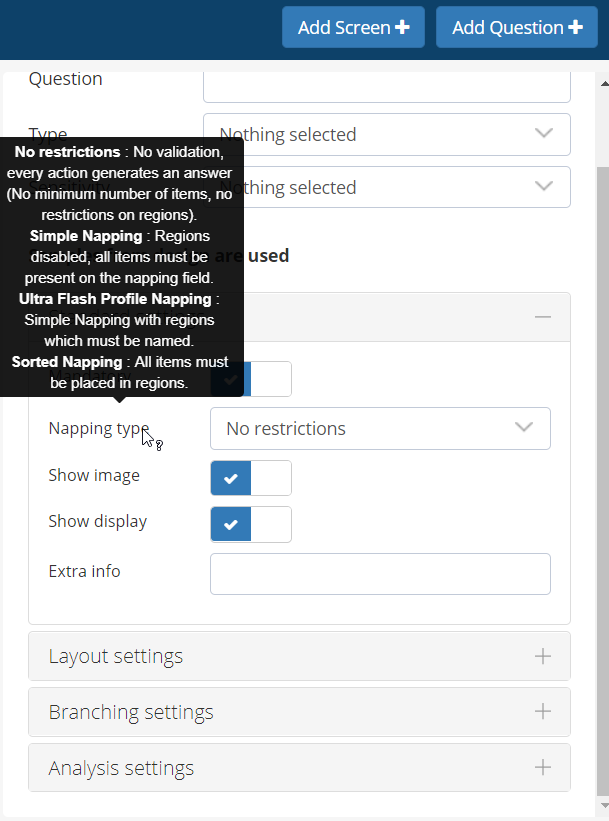The height and width of the screenshot is (821, 609).
Task: Click the plus icon inside Add Question
Action: 575,27
